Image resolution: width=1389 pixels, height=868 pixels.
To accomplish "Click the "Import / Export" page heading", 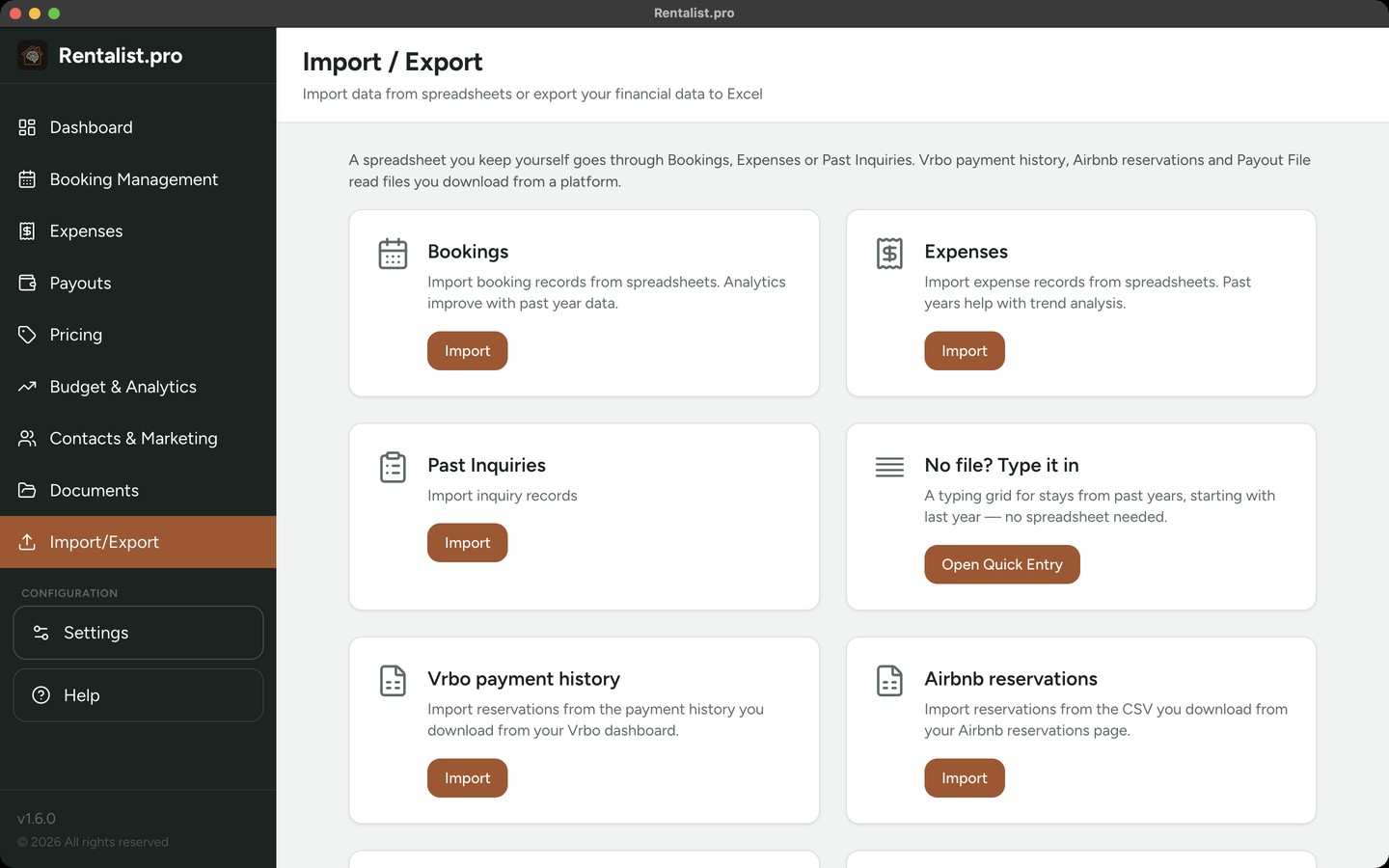I will (393, 62).
